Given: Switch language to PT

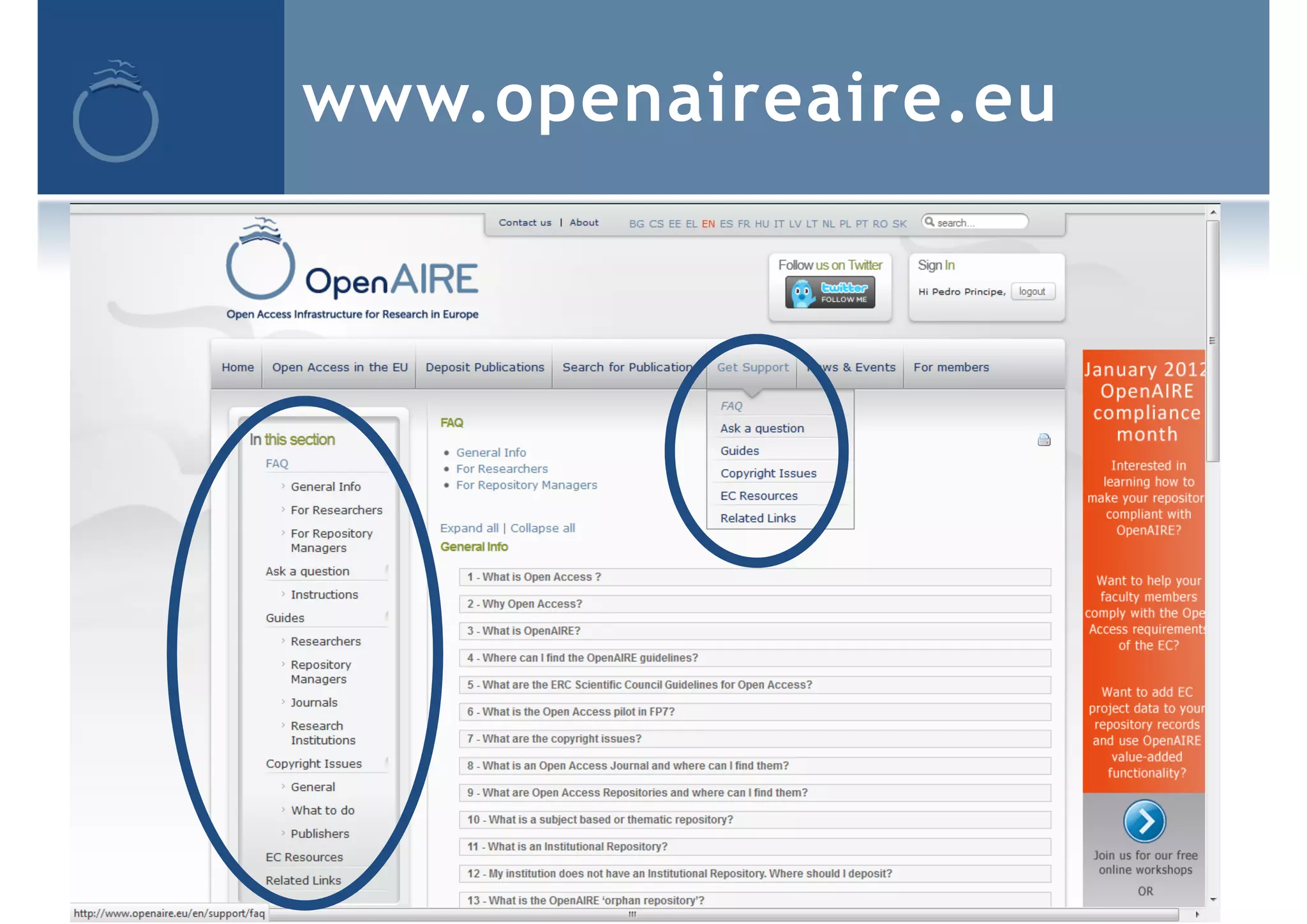Looking at the screenshot, I should (862, 224).
